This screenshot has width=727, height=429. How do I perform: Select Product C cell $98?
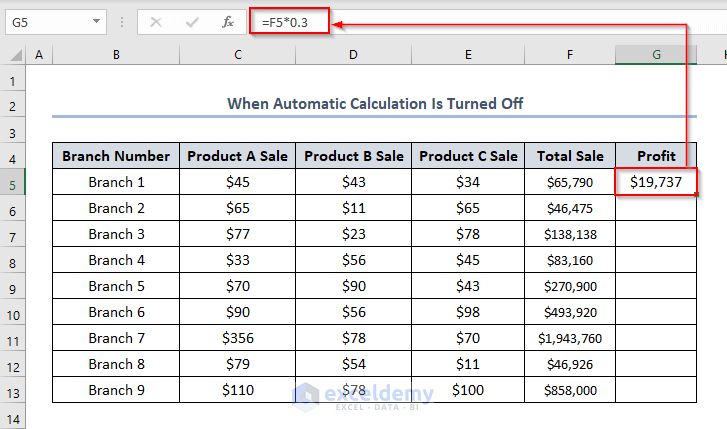[468, 312]
